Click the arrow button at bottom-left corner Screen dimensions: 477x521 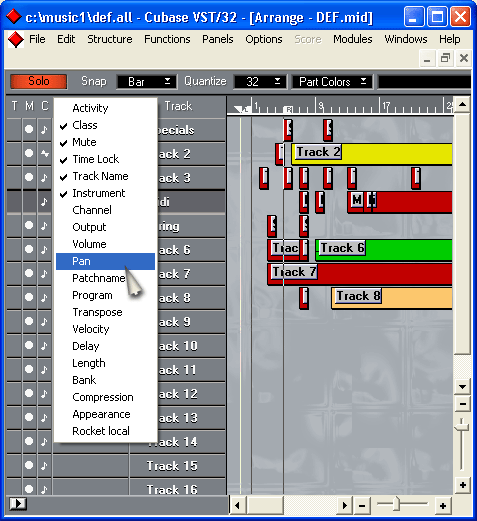pos(18,503)
